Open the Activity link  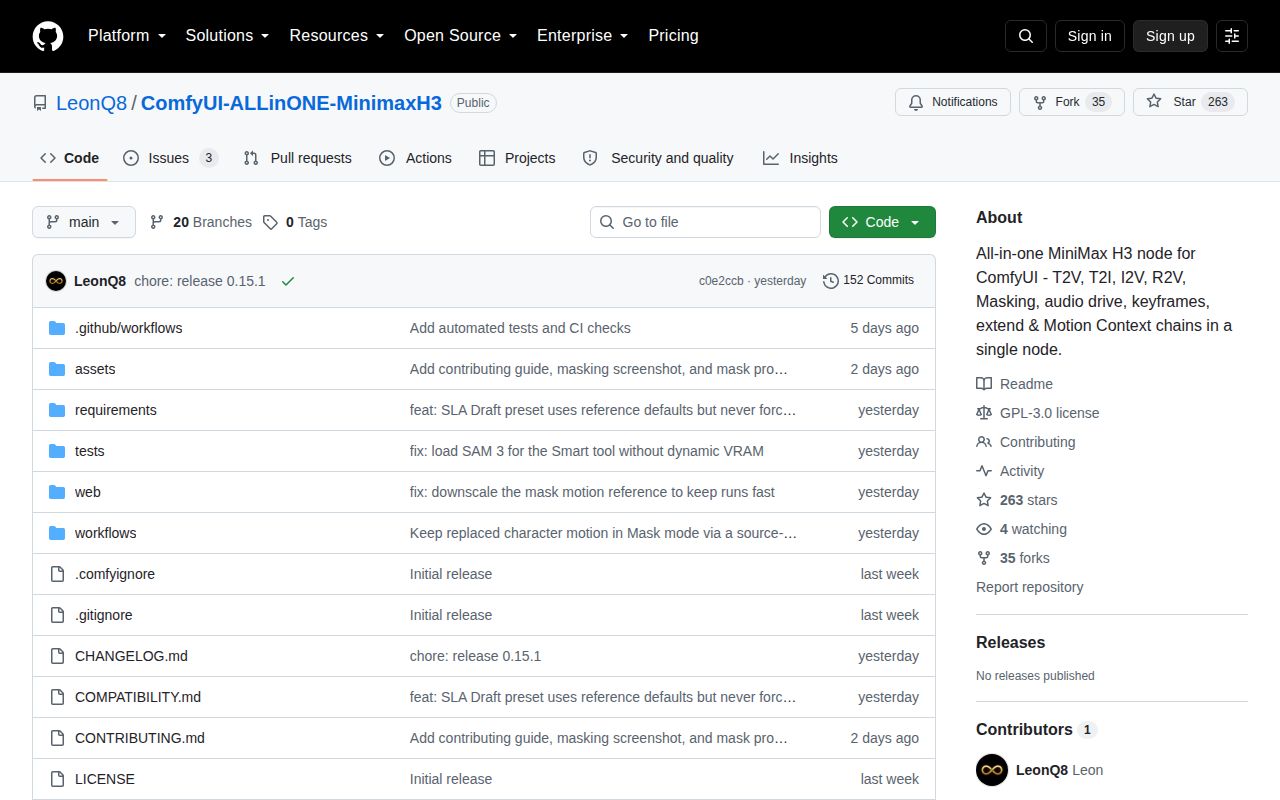point(1010,471)
